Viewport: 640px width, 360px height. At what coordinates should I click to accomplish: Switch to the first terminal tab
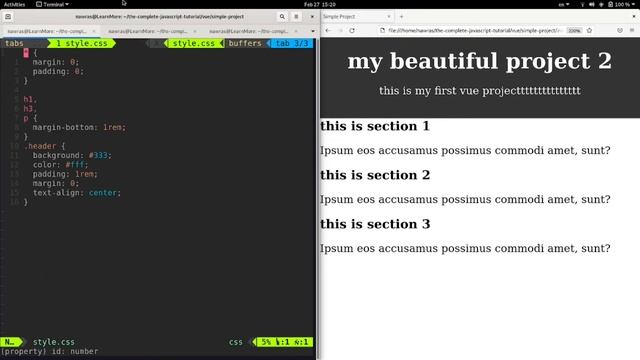pos(50,31)
